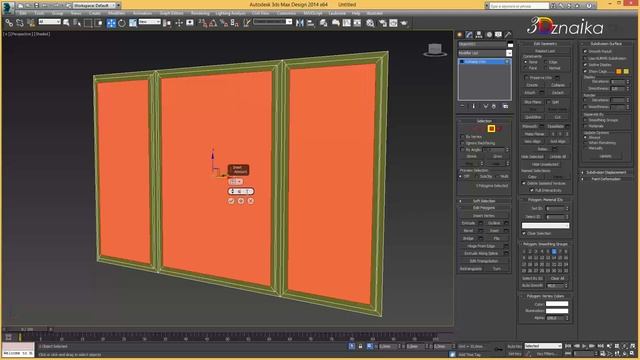Screen dimensions: 640x360
Task: Activate the Select and Move tool
Action: pyautogui.click(x=111, y=23)
